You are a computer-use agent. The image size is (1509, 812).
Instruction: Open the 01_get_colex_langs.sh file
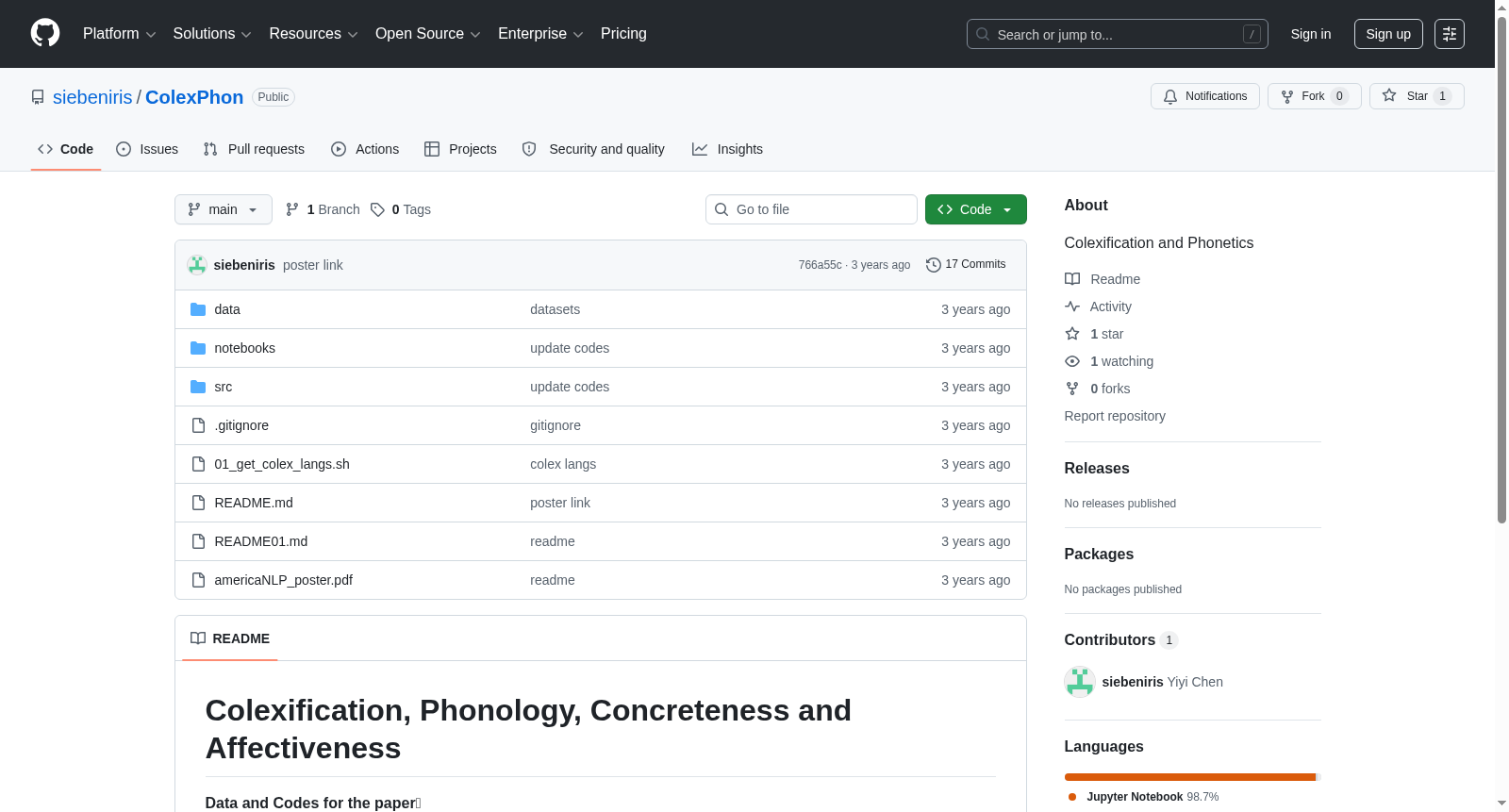click(x=282, y=464)
